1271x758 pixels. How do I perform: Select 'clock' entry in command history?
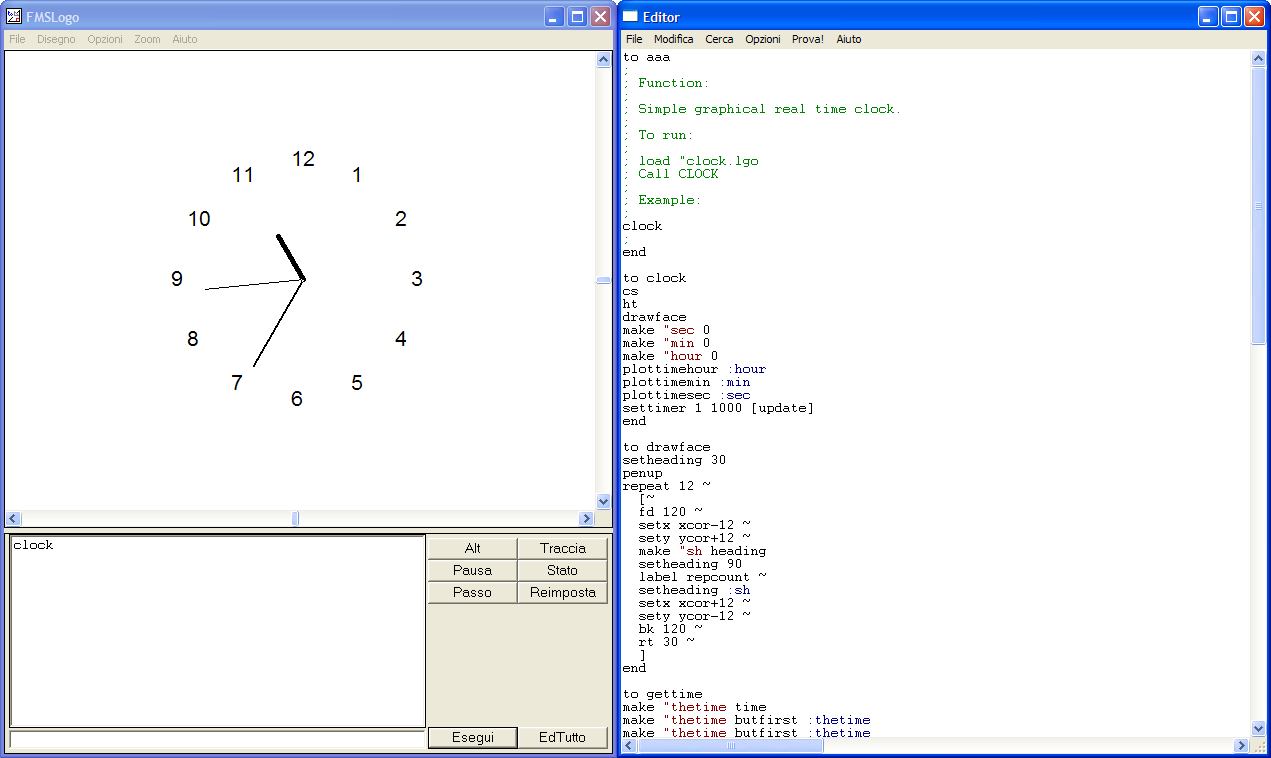[x=33, y=545]
